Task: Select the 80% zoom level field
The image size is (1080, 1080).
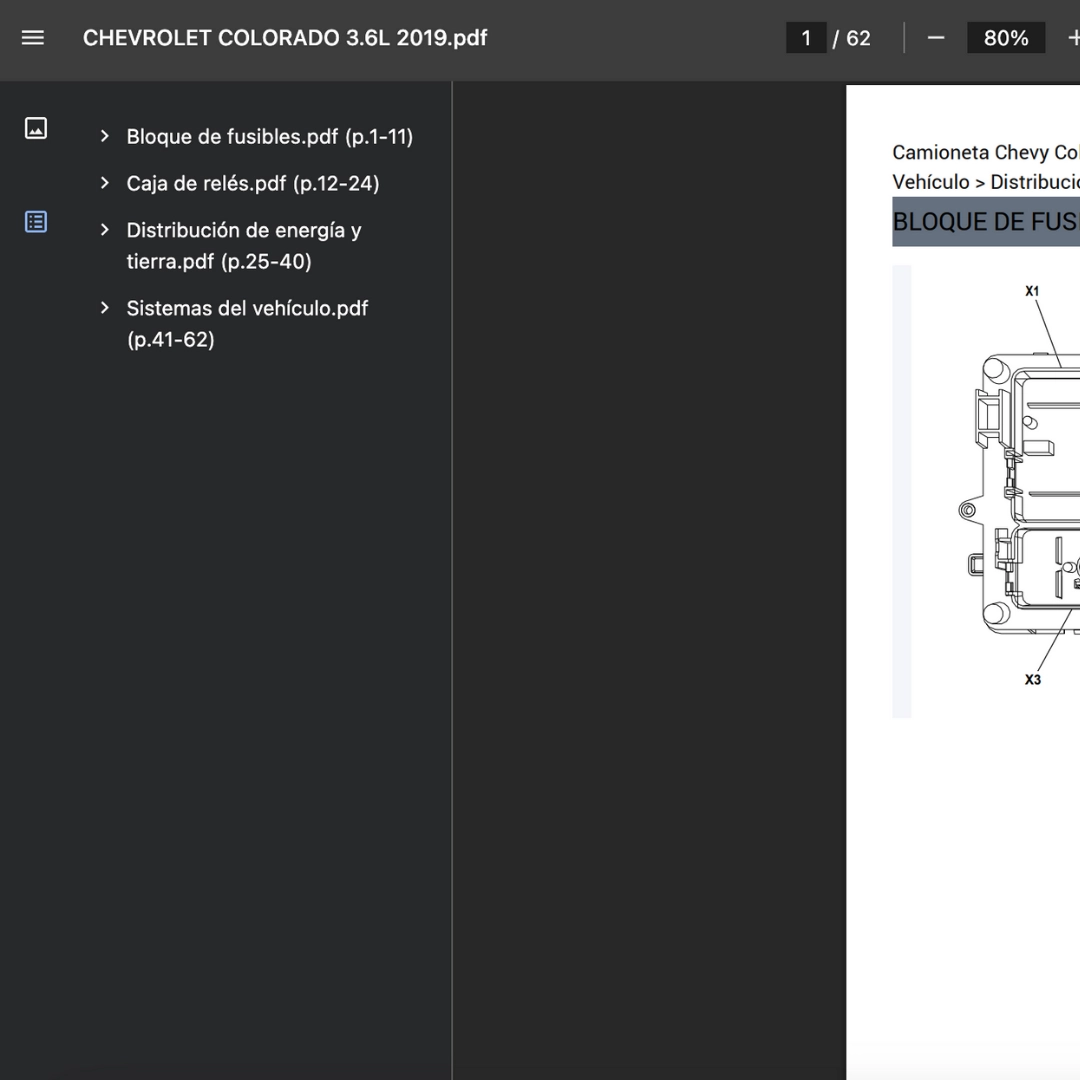Action: point(1005,38)
